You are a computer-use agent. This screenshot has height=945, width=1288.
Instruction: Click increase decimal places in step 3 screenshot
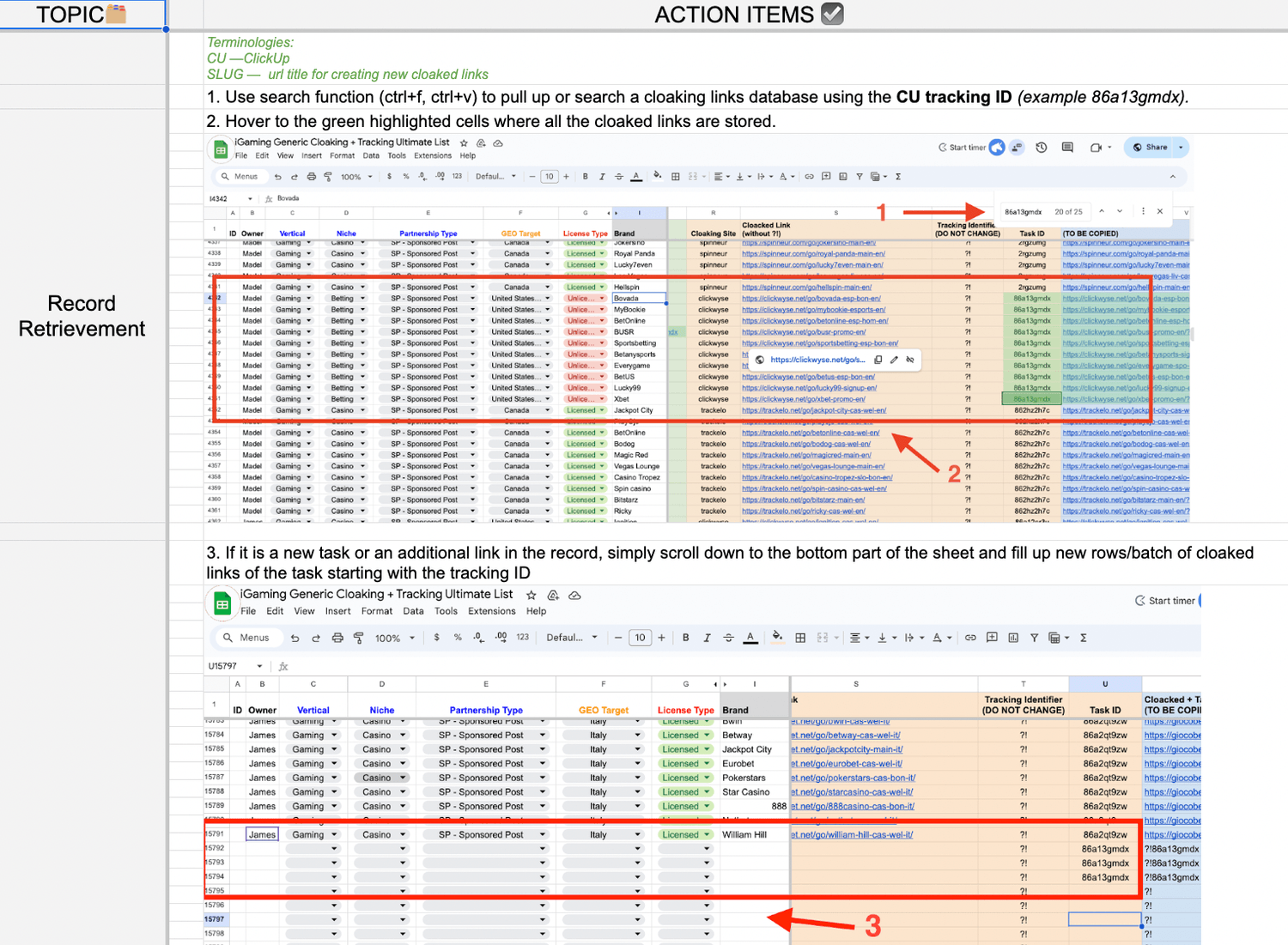pyautogui.click(x=501, y=638)
